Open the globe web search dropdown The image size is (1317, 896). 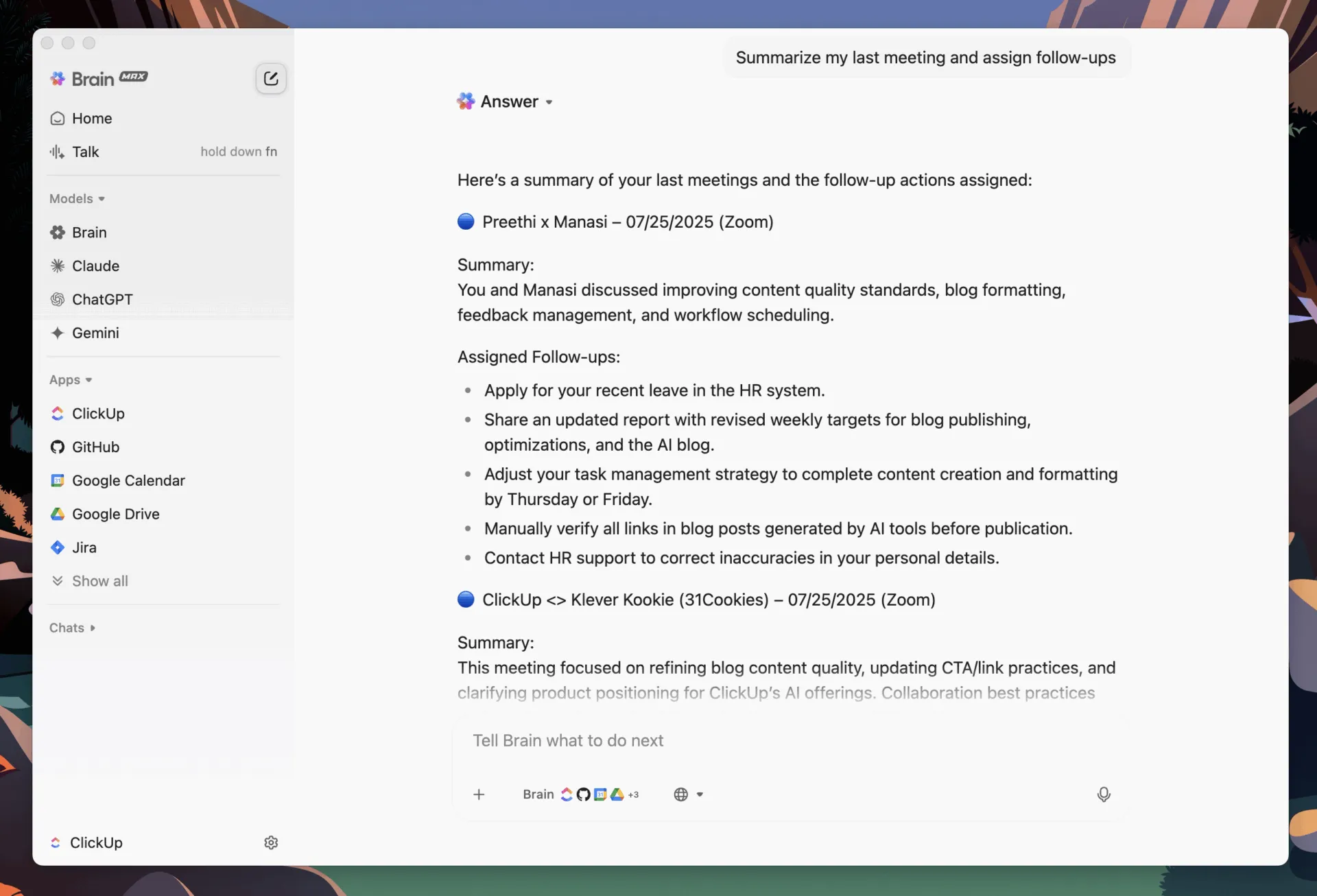coord(689,794)
